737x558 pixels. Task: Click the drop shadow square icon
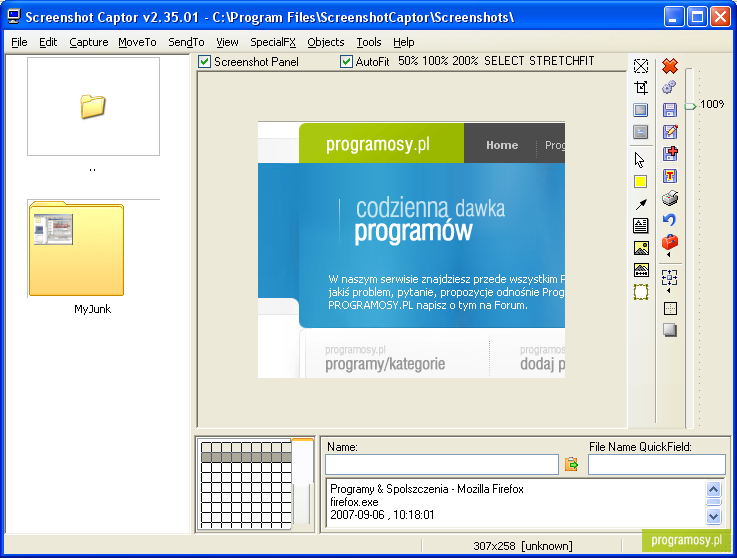coord(670,330)
